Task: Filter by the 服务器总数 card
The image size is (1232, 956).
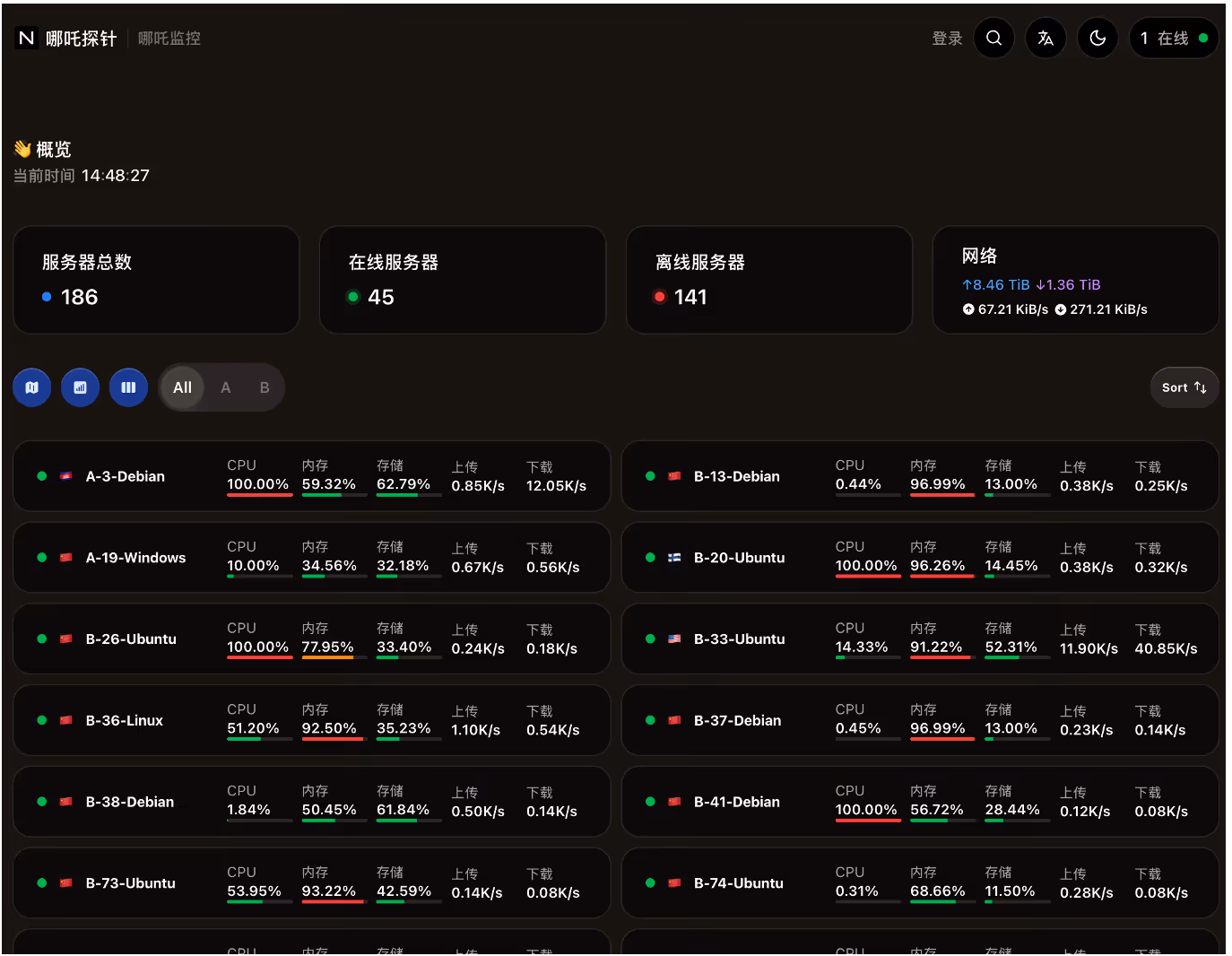Action: 156,280
